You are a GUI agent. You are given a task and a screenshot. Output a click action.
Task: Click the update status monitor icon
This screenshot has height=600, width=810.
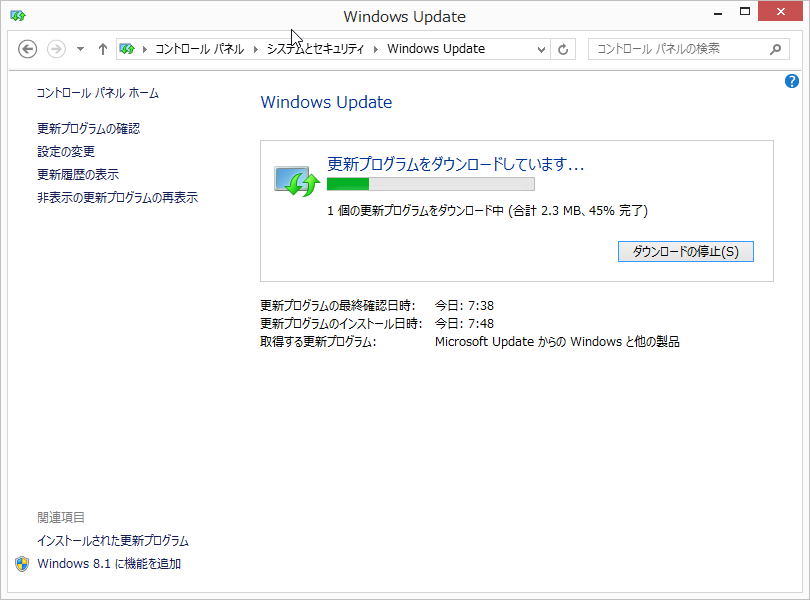[x=297, y=181]
